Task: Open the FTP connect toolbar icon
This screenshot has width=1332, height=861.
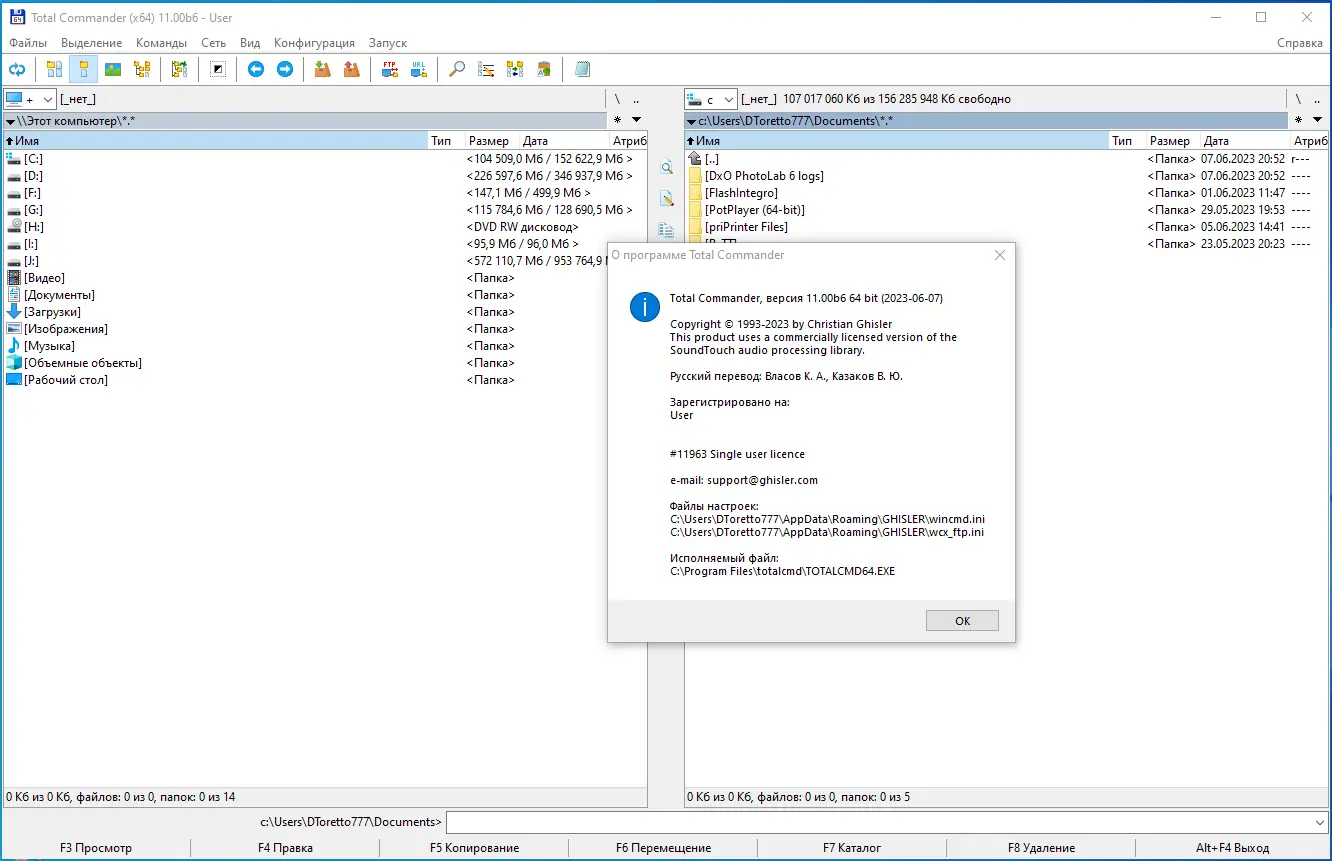Action: tap(390, 69)
